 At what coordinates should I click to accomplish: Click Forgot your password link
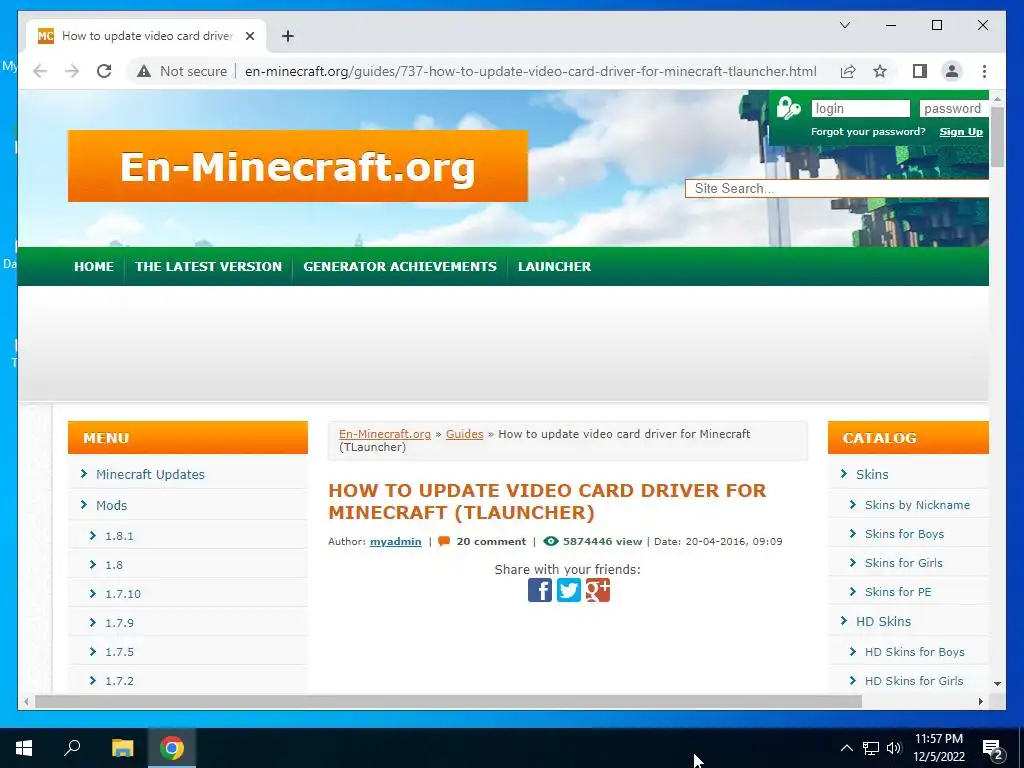click(x=868, y=132)
